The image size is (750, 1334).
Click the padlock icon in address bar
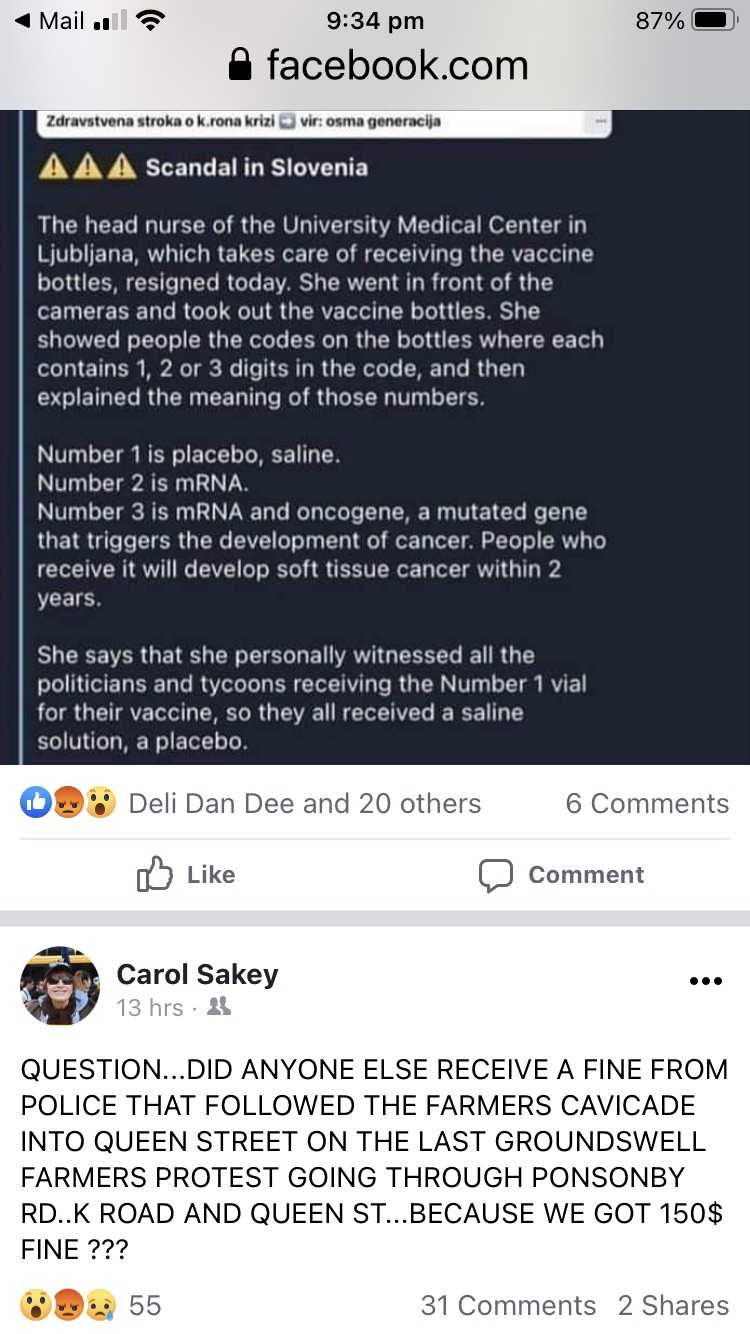(x=240, y=66)
